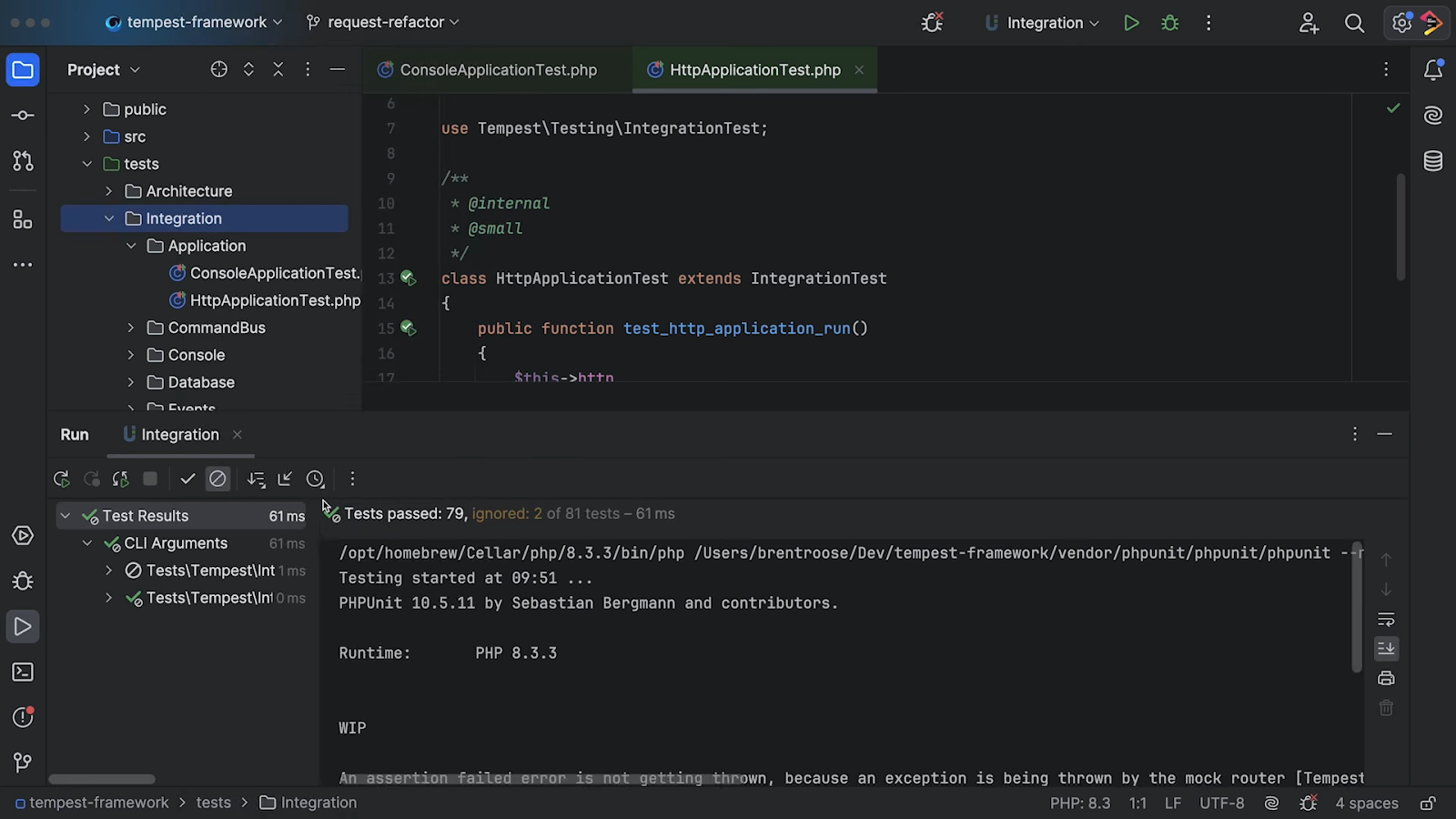Toggle show passed tests
The height and width of the screenshot is (819, 1456).
tap(187, 479)
